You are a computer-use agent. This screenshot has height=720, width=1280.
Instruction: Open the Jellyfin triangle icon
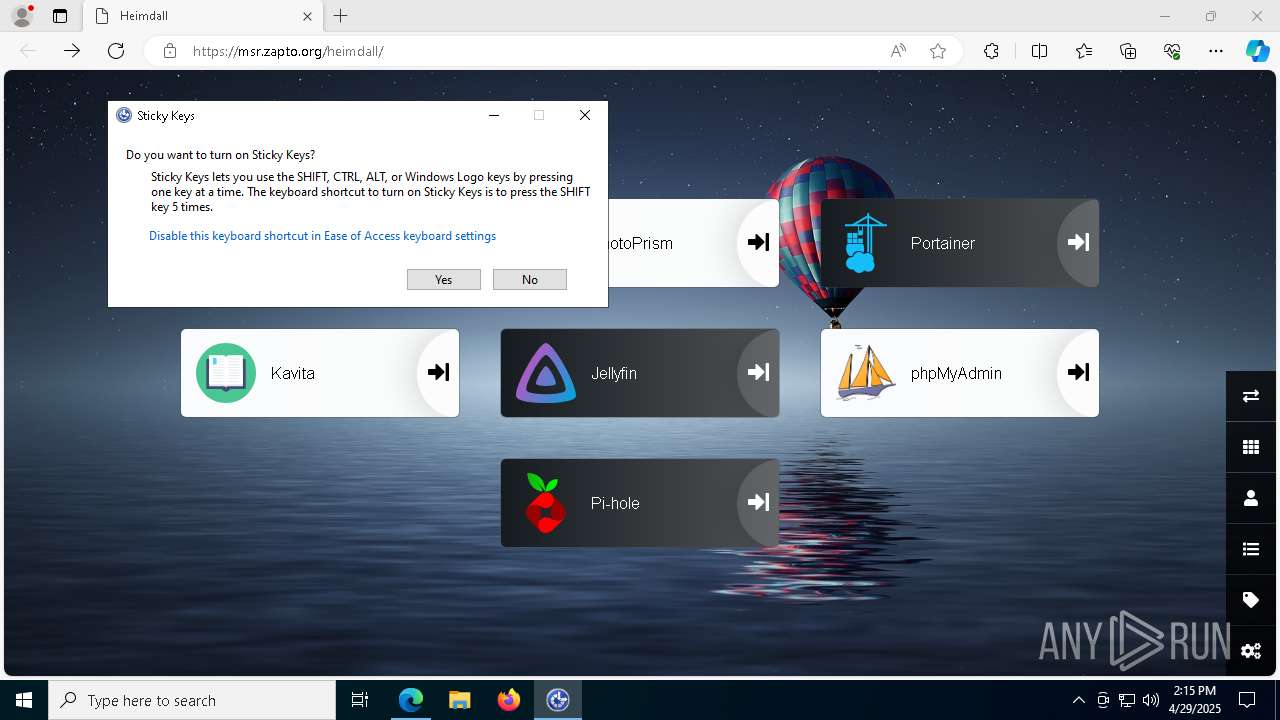[546, 373]
